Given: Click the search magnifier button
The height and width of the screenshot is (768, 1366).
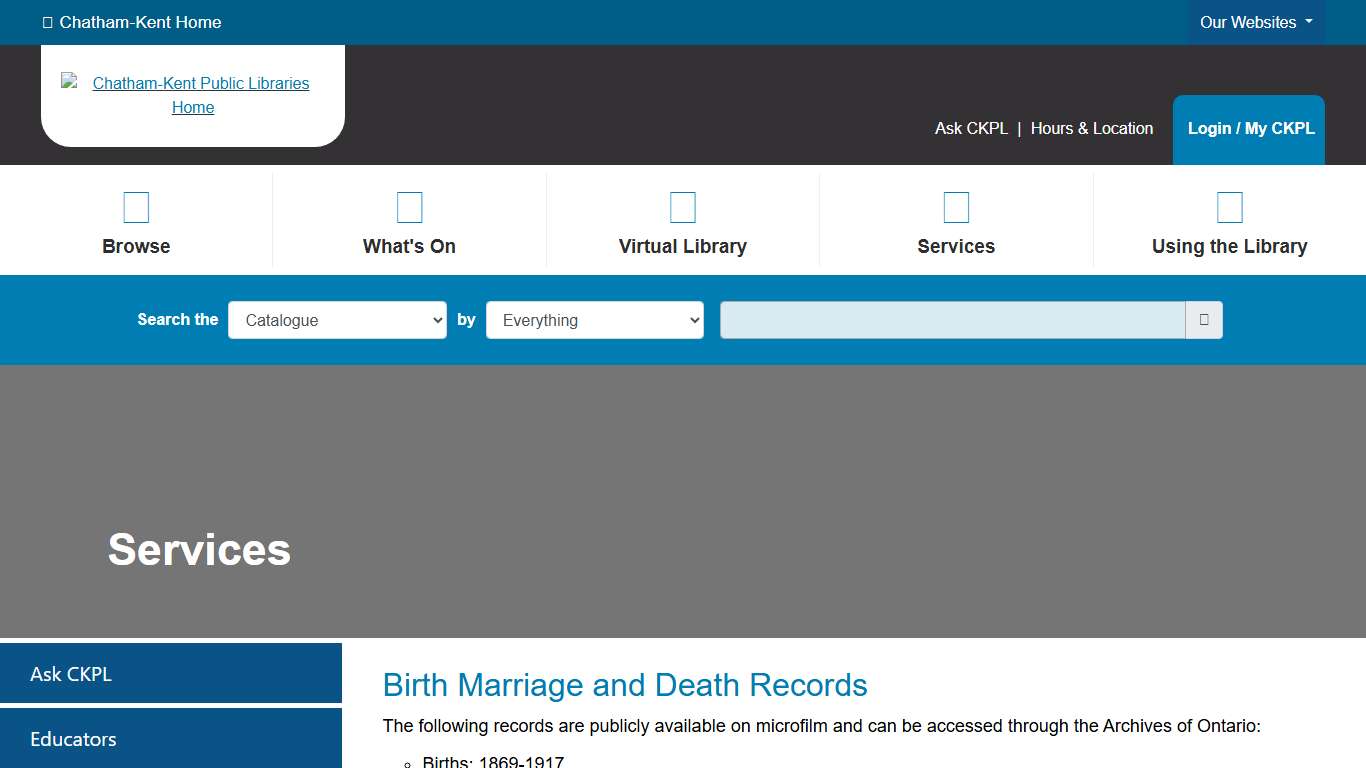Looking at the screenshot, I should pos(1204,320).
